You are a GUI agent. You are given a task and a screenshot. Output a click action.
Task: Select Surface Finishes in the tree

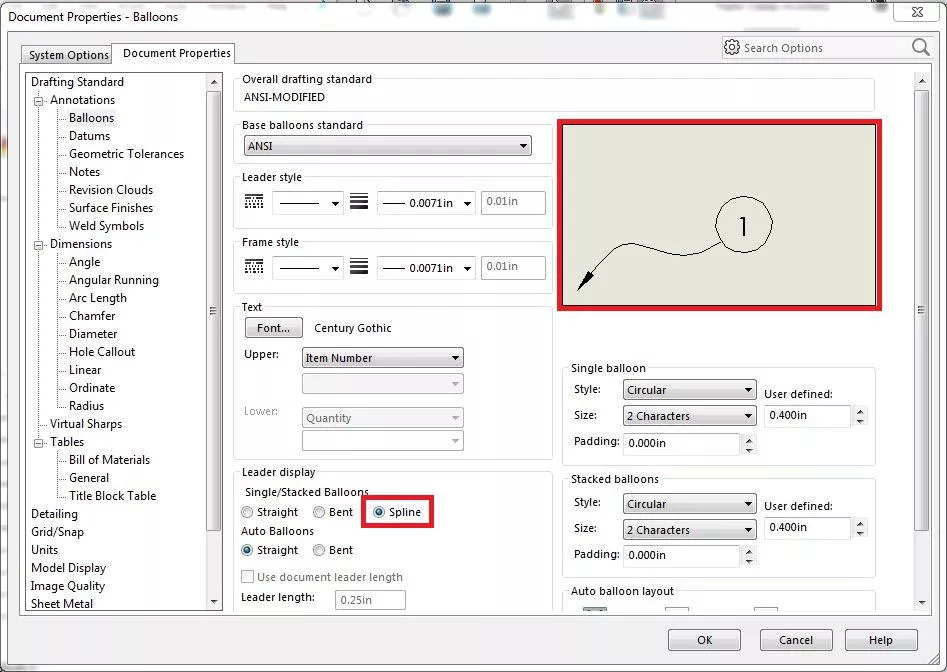pyautogui.click(x=111, y=208)
